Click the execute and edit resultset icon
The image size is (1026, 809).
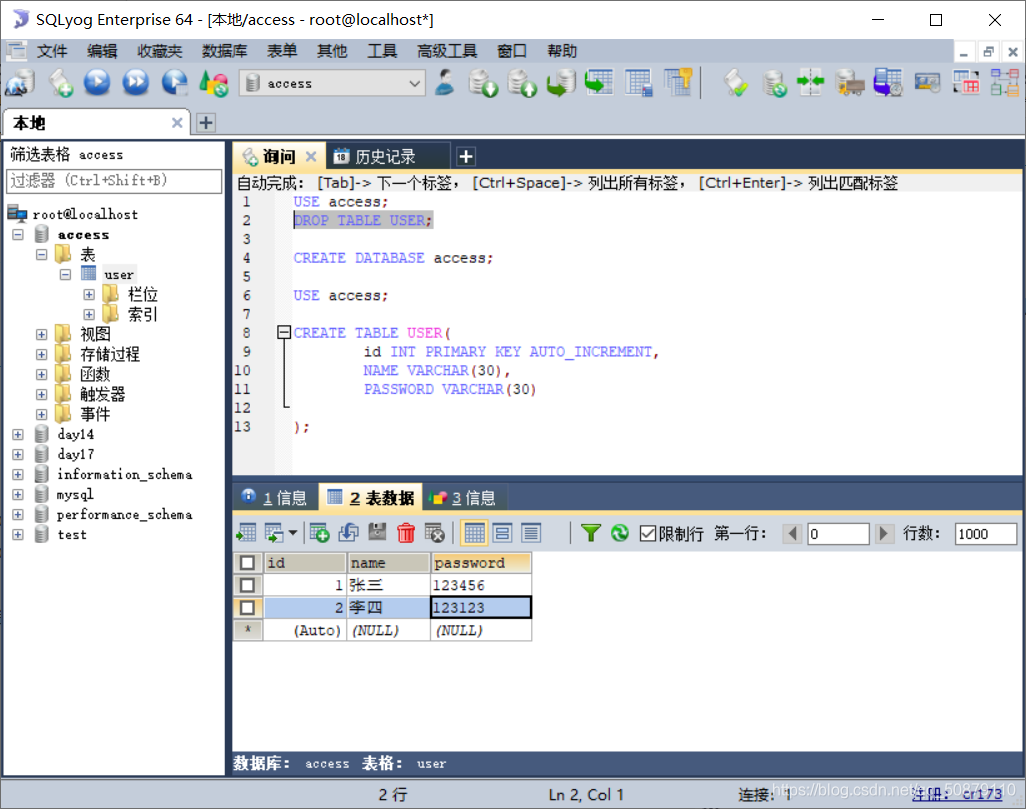[175, 83]
